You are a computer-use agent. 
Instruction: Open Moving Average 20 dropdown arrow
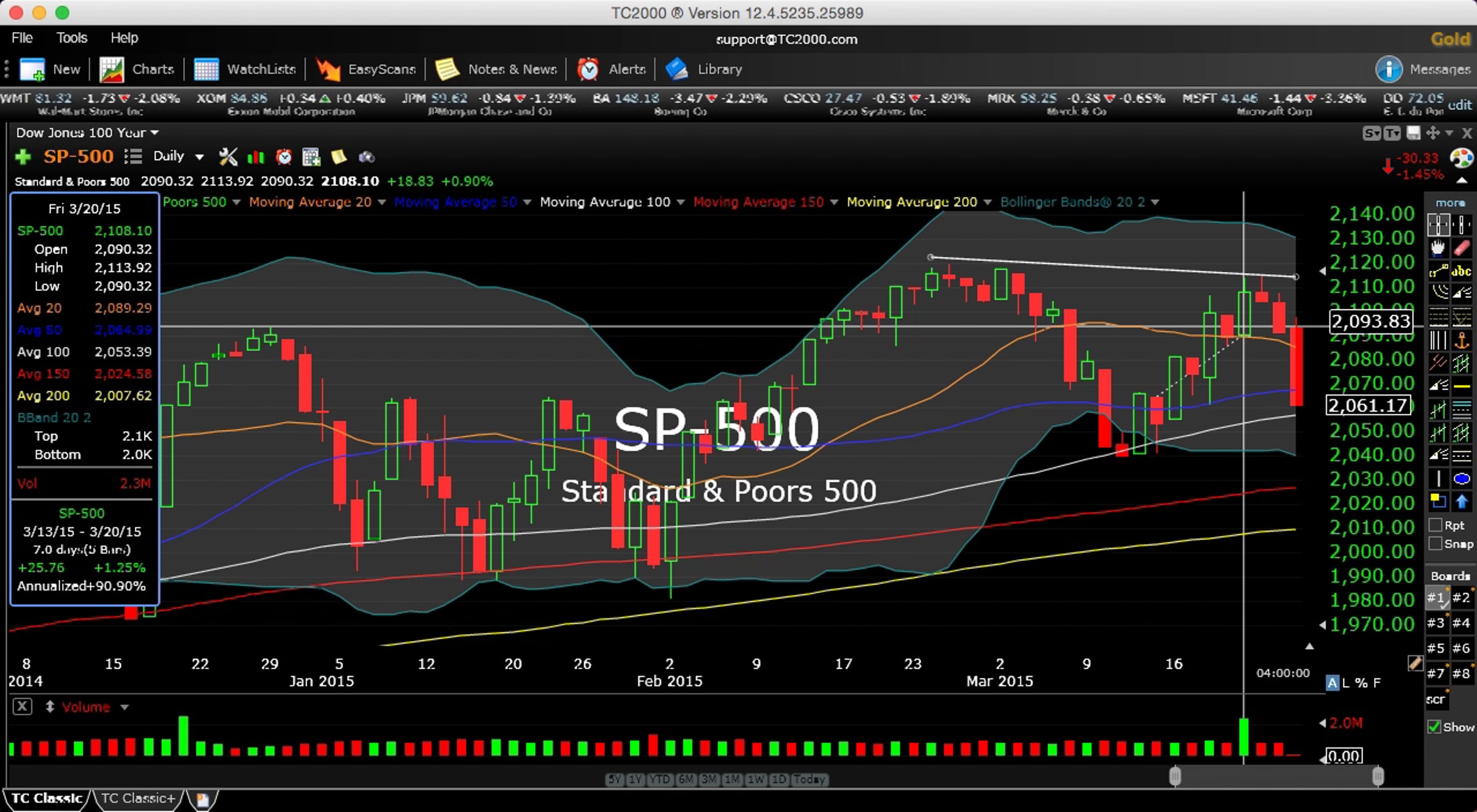(x=382, y=202)
